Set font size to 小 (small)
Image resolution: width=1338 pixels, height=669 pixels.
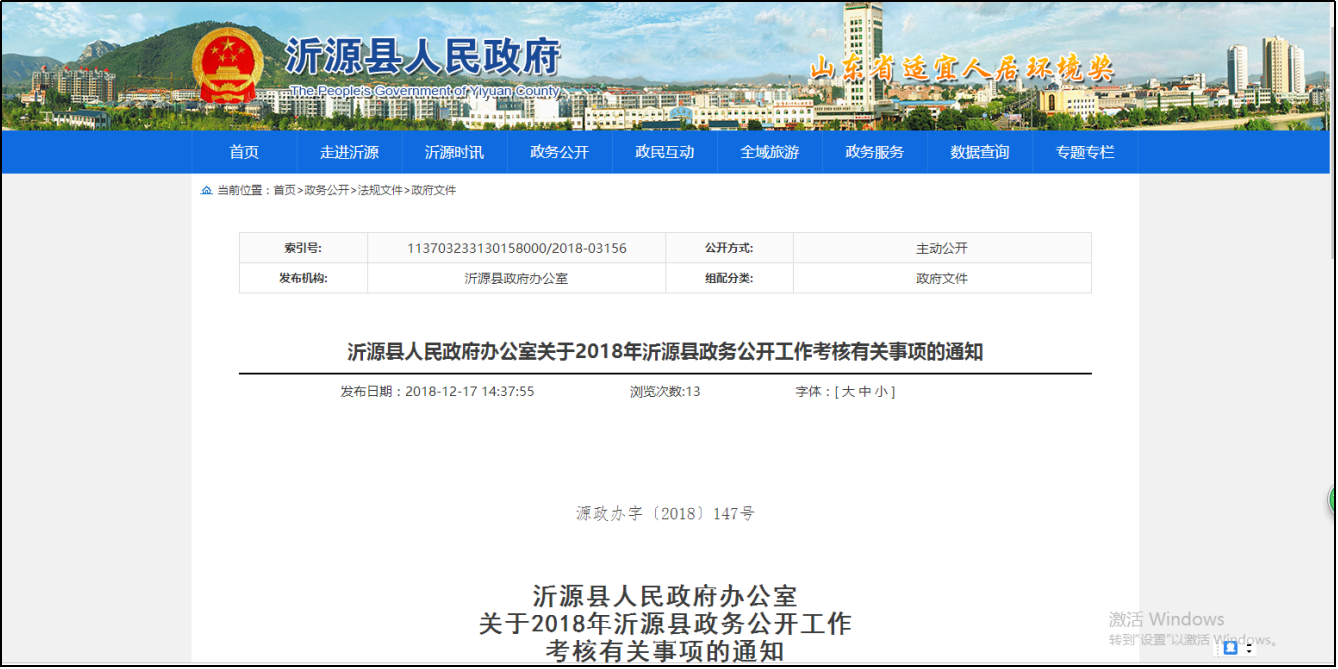[880, 392]
